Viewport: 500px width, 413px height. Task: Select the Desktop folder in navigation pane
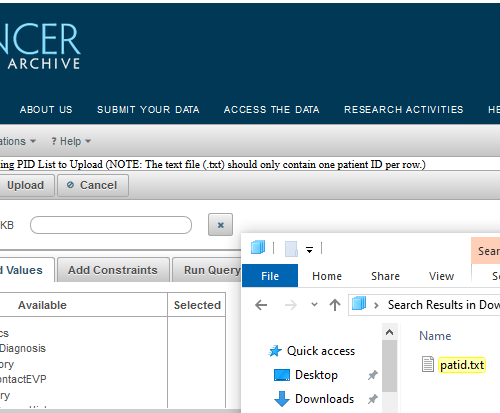coord(306,375)
